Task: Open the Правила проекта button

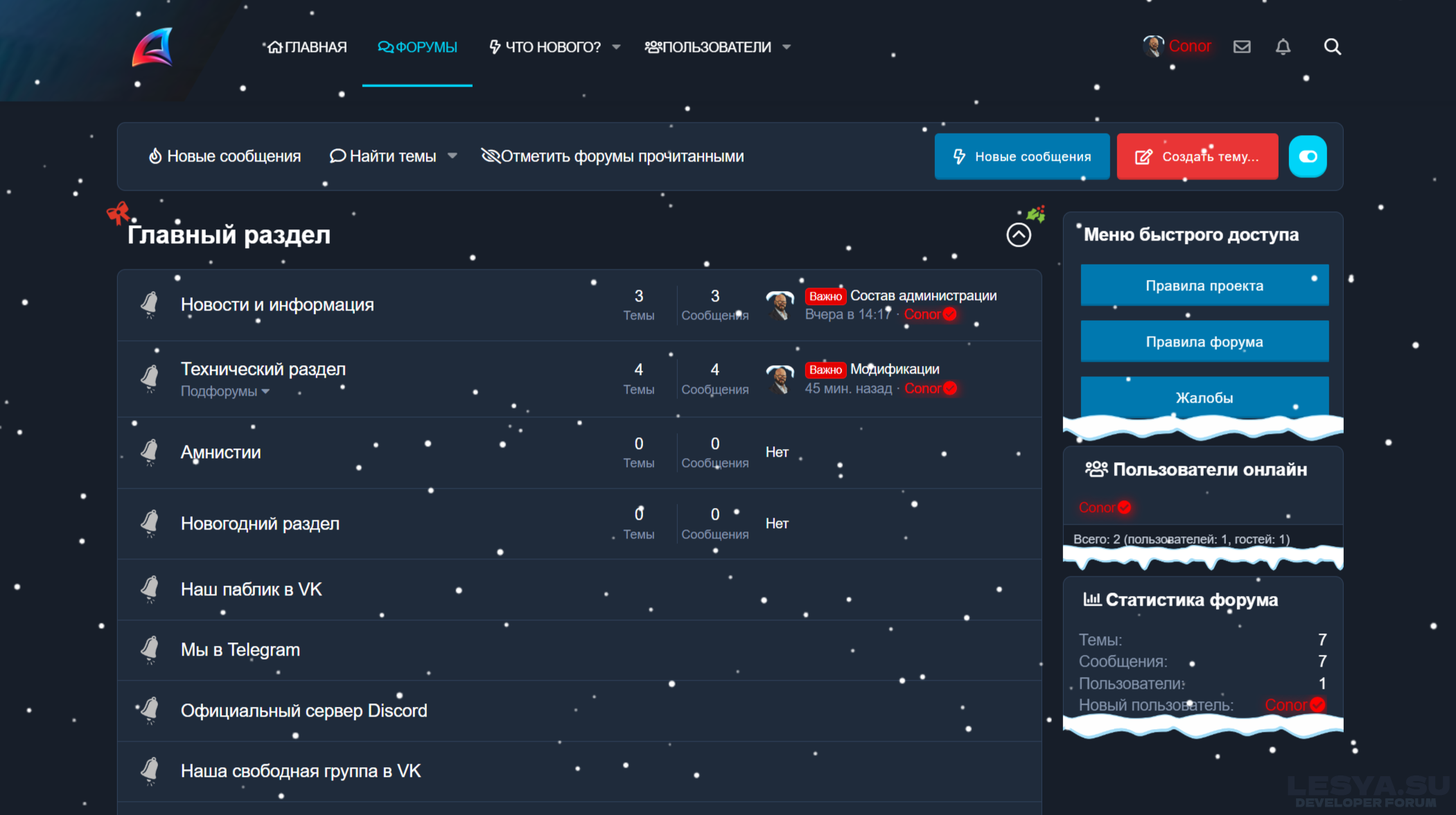Action: click(1204, 286)
